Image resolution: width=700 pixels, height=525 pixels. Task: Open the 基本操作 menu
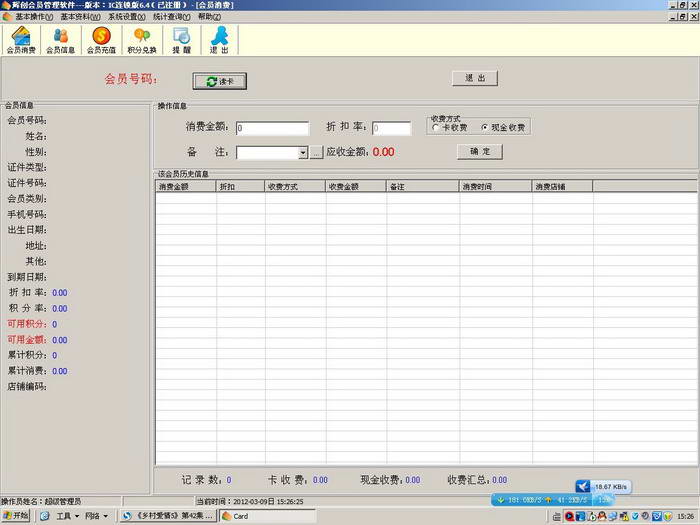point(34,17)
